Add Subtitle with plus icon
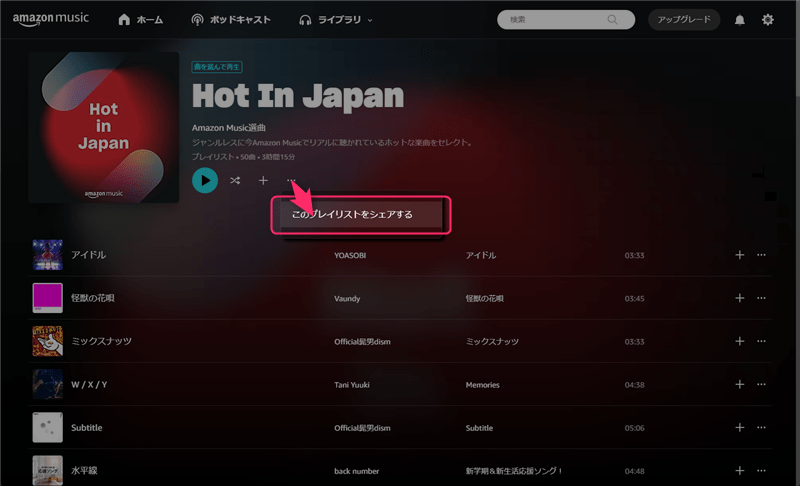Viewport: 800px width, 486px height. [739, 427]
